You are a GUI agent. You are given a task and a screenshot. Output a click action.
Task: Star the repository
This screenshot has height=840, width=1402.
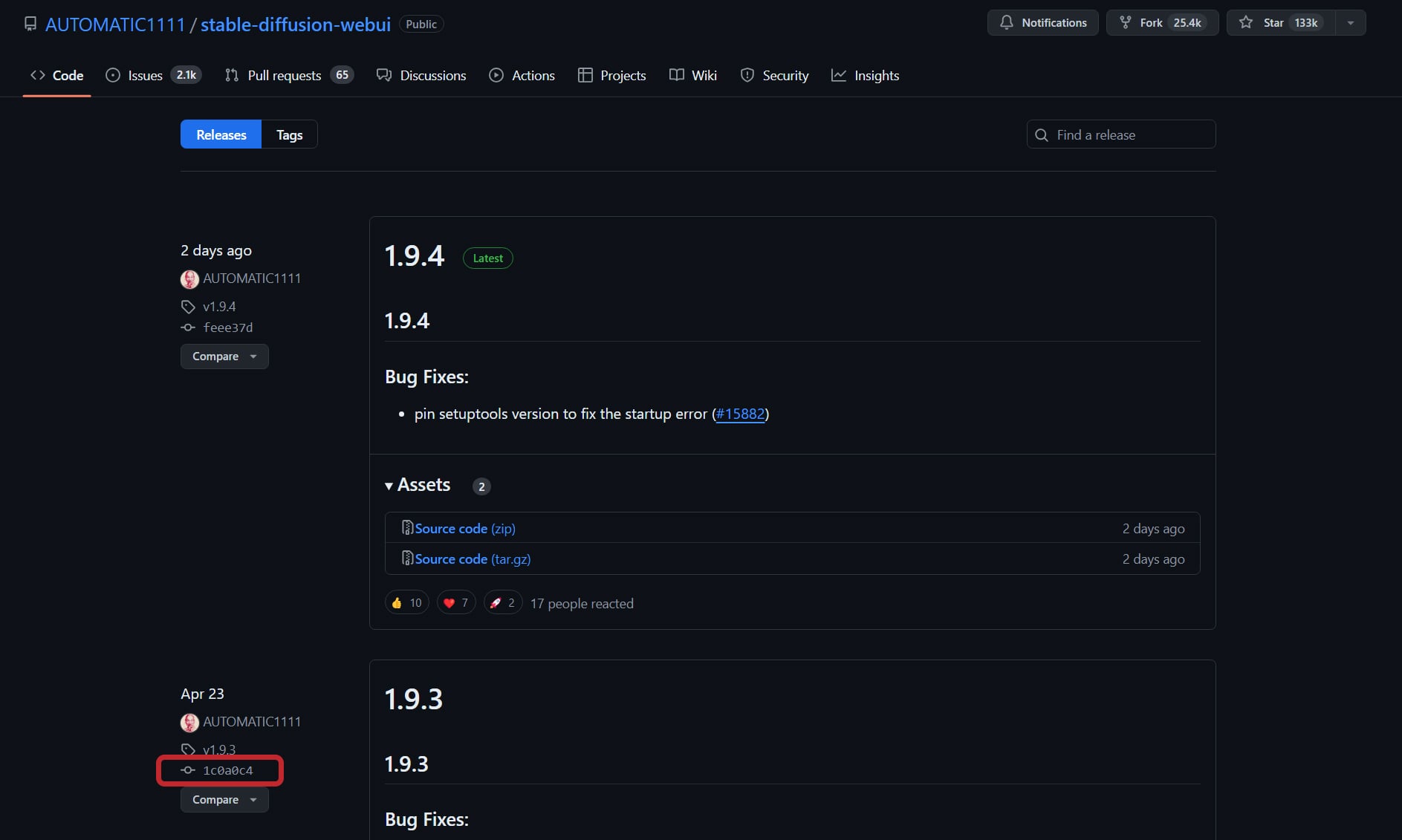click(1281, 23)
